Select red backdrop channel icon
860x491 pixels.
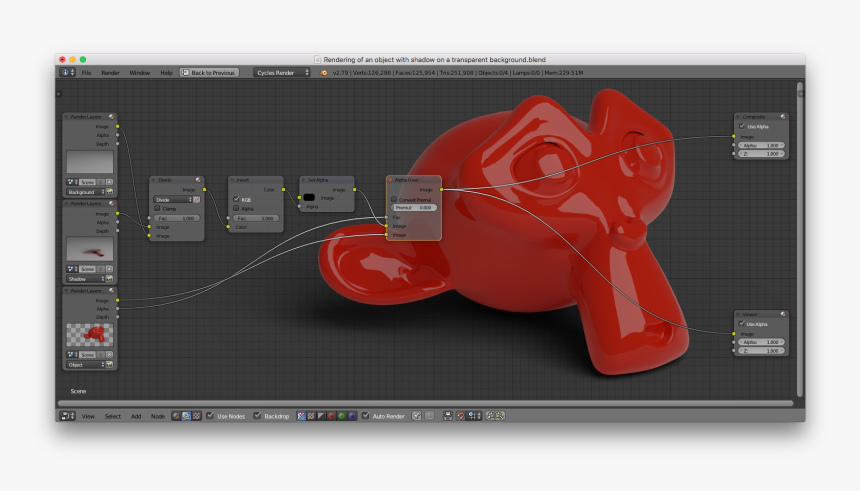tap(331, 416)
